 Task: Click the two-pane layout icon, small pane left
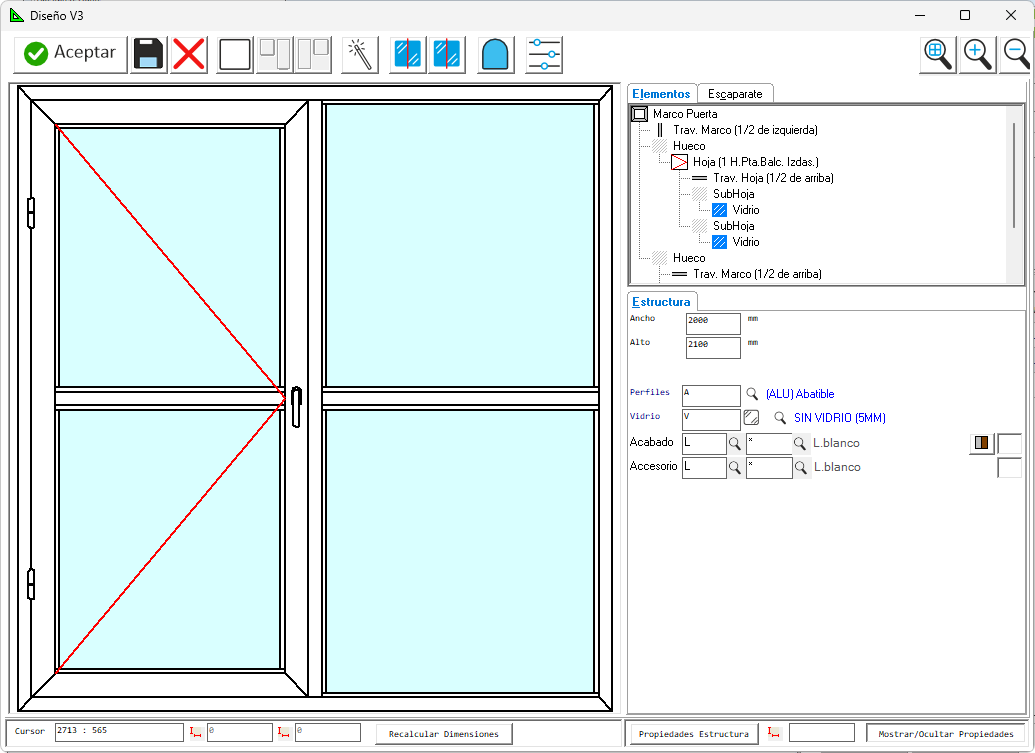[x=275, y=54]
